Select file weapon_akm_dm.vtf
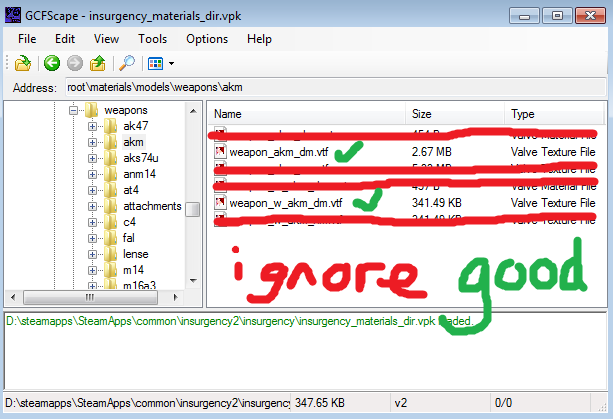 [x=279, y=152]
